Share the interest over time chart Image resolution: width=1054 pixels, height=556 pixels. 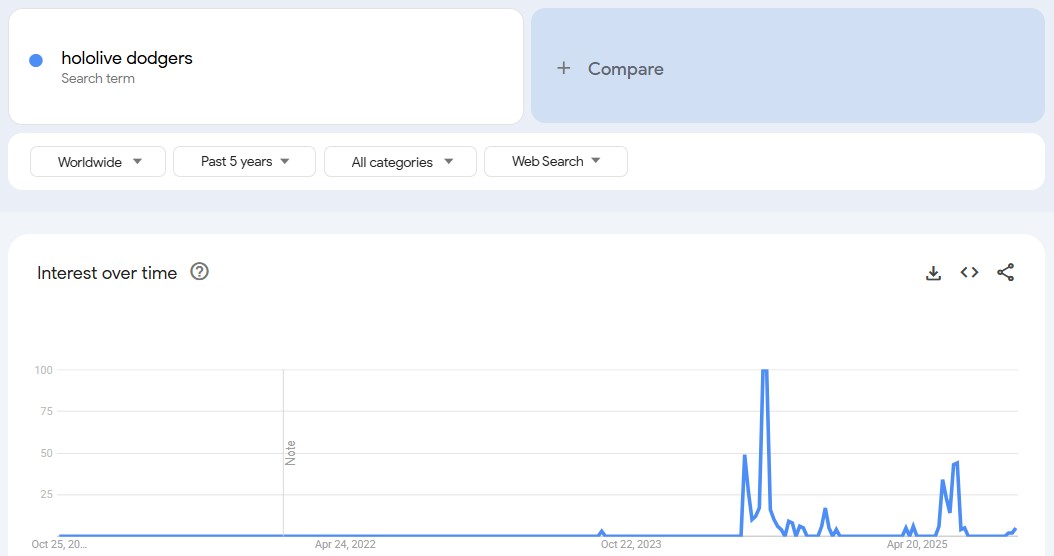click(x=1006, y=272)
